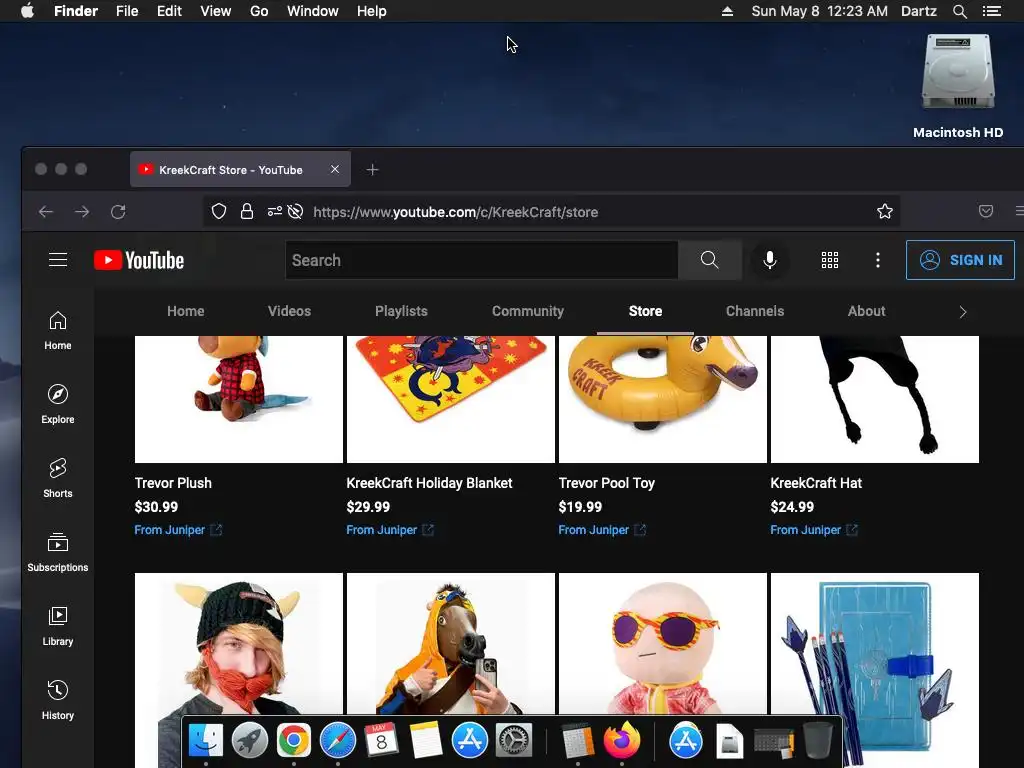Open the viking beanie beard product image
The height and width of the screenshot is (768, 1024).
239,643
